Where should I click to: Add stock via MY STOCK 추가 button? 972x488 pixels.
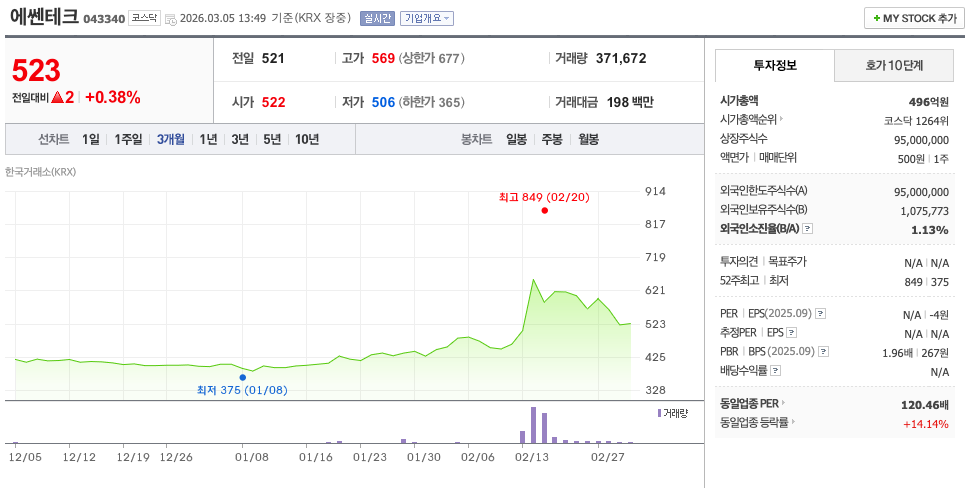click(x=914, y=19)
